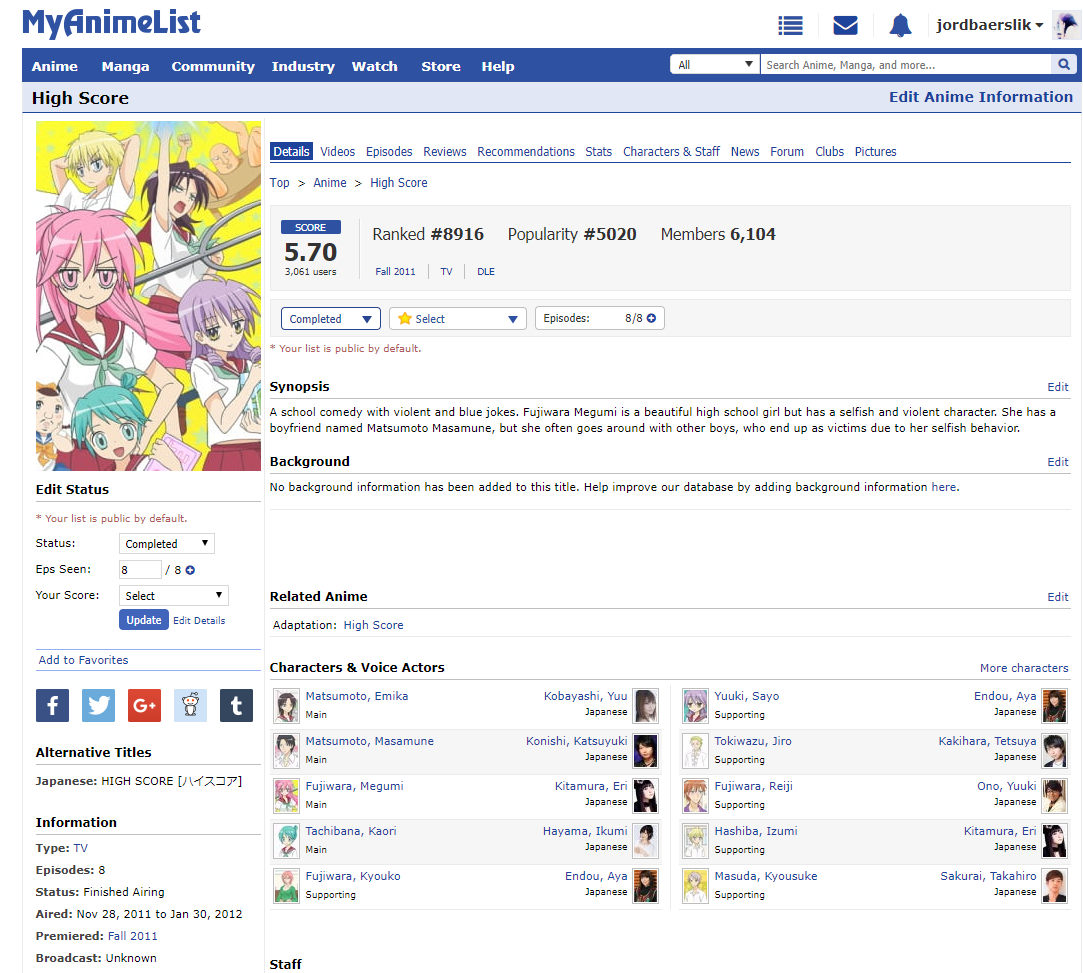Click Edit Anime Information link
Screen dimensions: 1083x973
[981, 97]
